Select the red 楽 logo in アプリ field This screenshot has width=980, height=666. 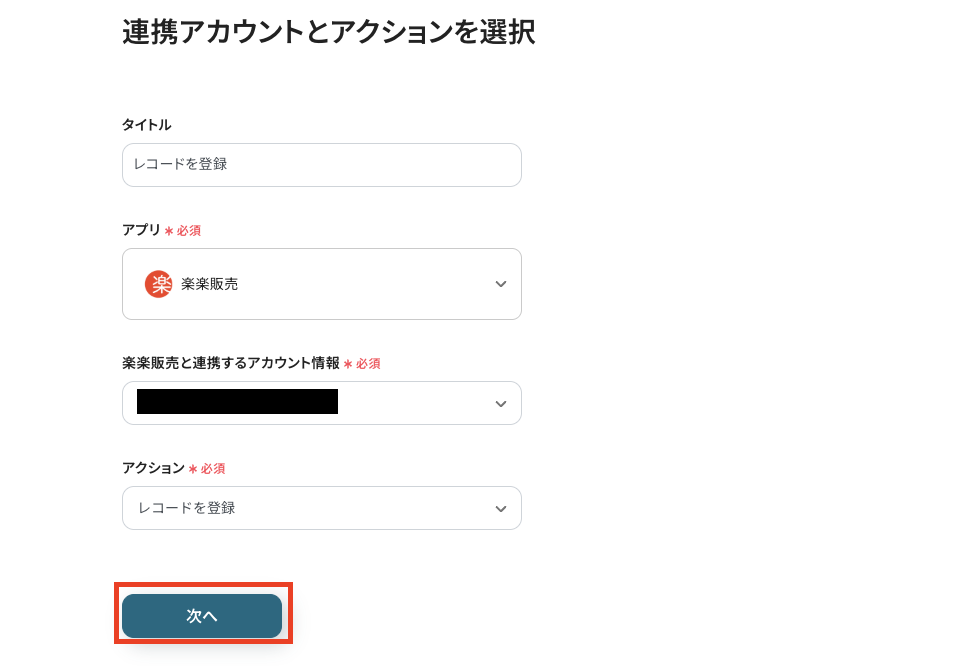tap(158, 284)
